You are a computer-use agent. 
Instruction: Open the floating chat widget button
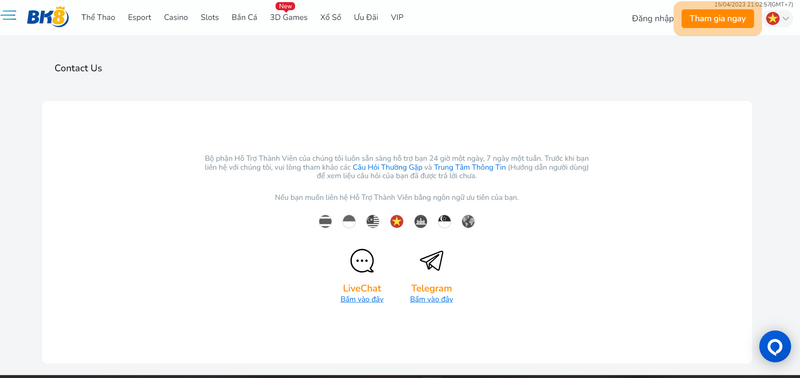pos(774,346)
